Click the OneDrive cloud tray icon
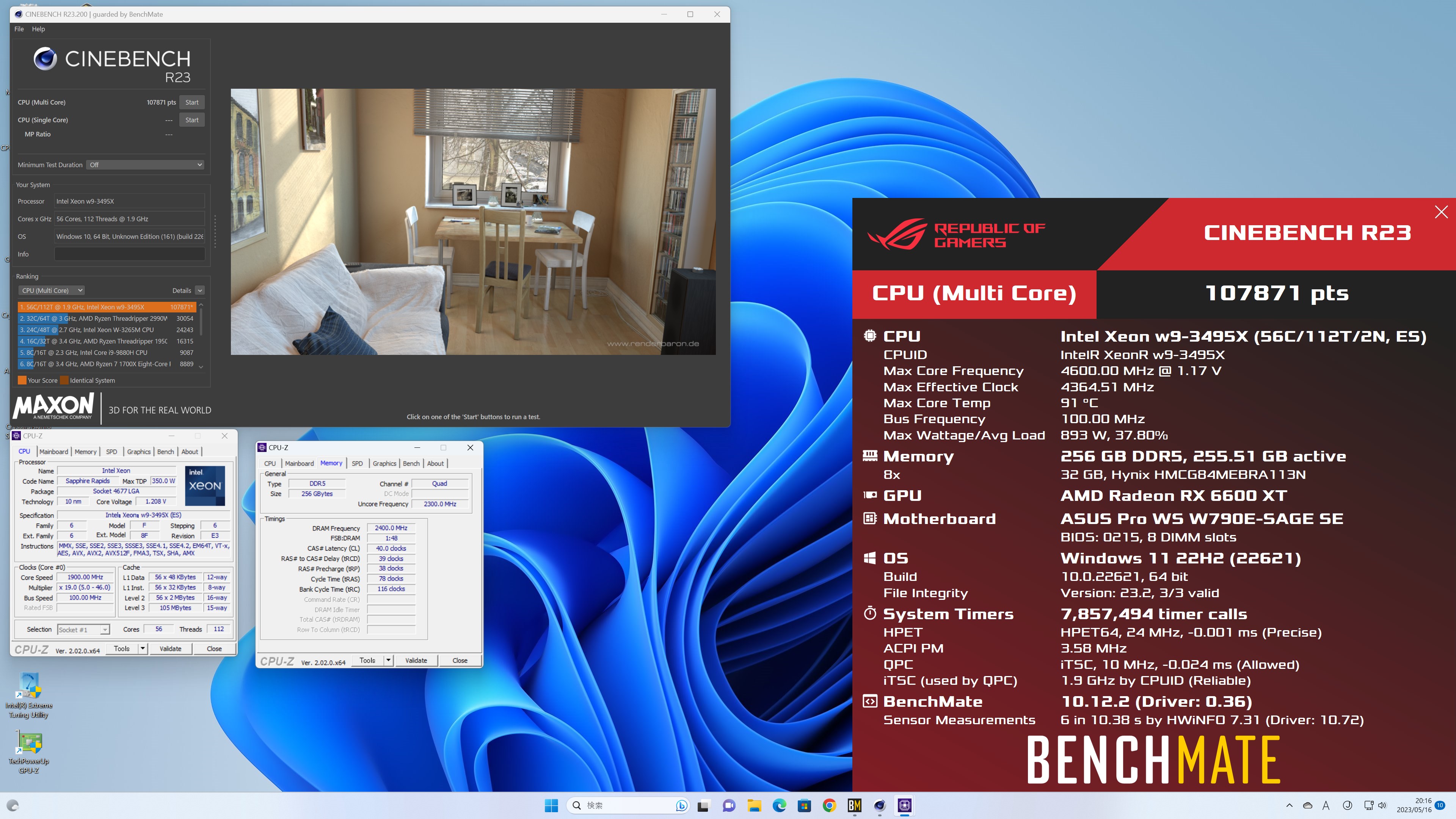Viewport: 1456px width, 819px height. click(1307, 805)
